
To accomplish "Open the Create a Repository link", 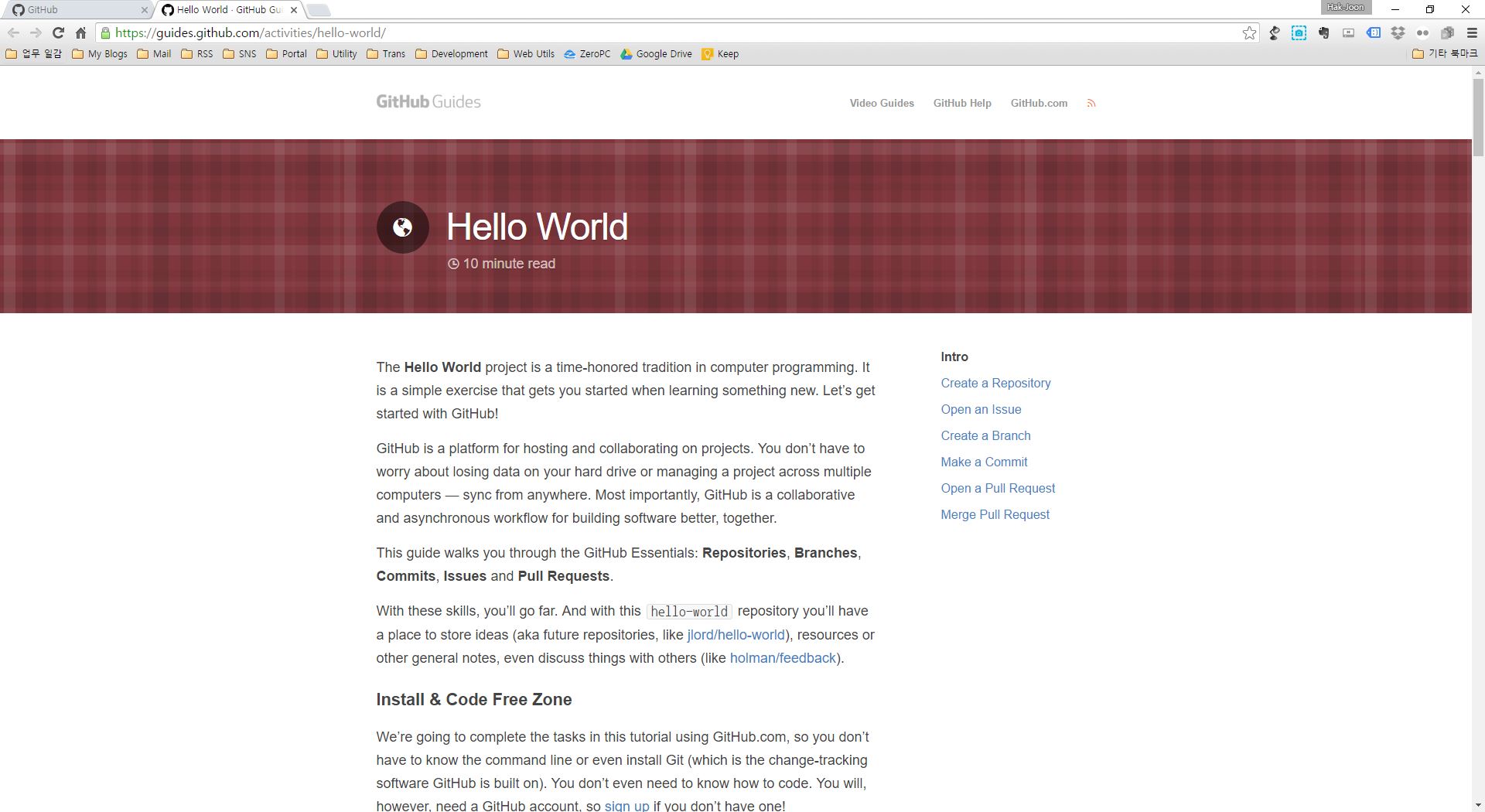I will [x=995, y=383].
